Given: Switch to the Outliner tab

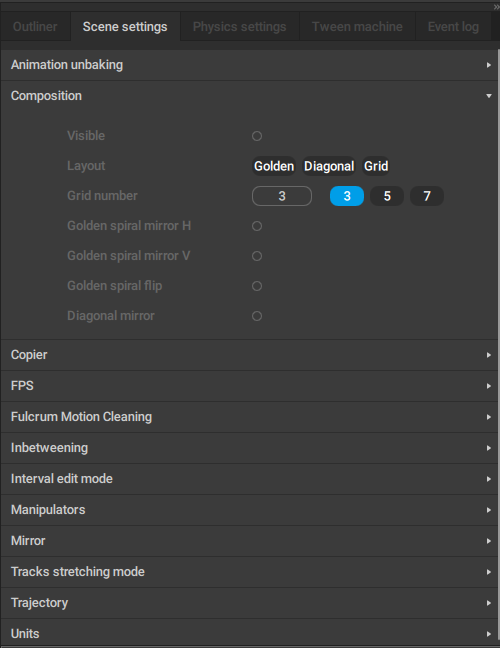Looking at the screenshot, I should pos(36,26).
